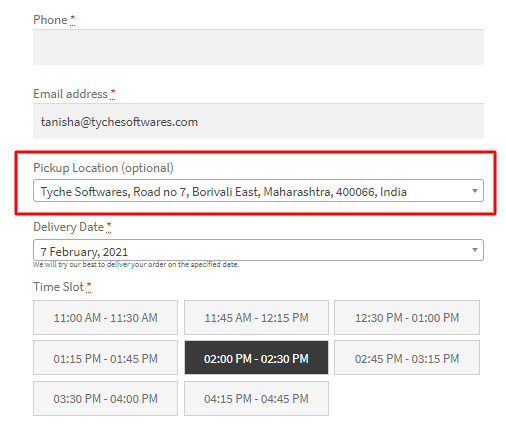Pick the 03:30 PM - 04:00 PM time slot
This screenshot has height=438, width=506.
point(105,399)
